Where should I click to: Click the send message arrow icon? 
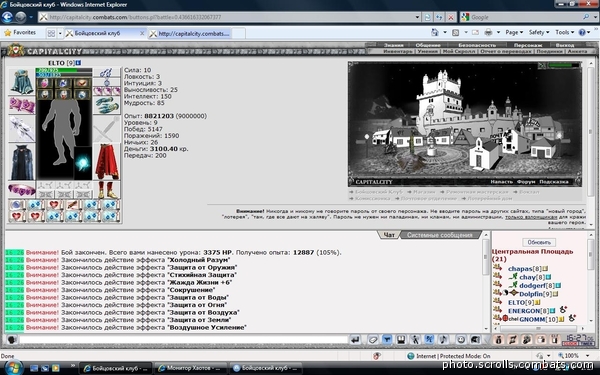tap(355, 340)
